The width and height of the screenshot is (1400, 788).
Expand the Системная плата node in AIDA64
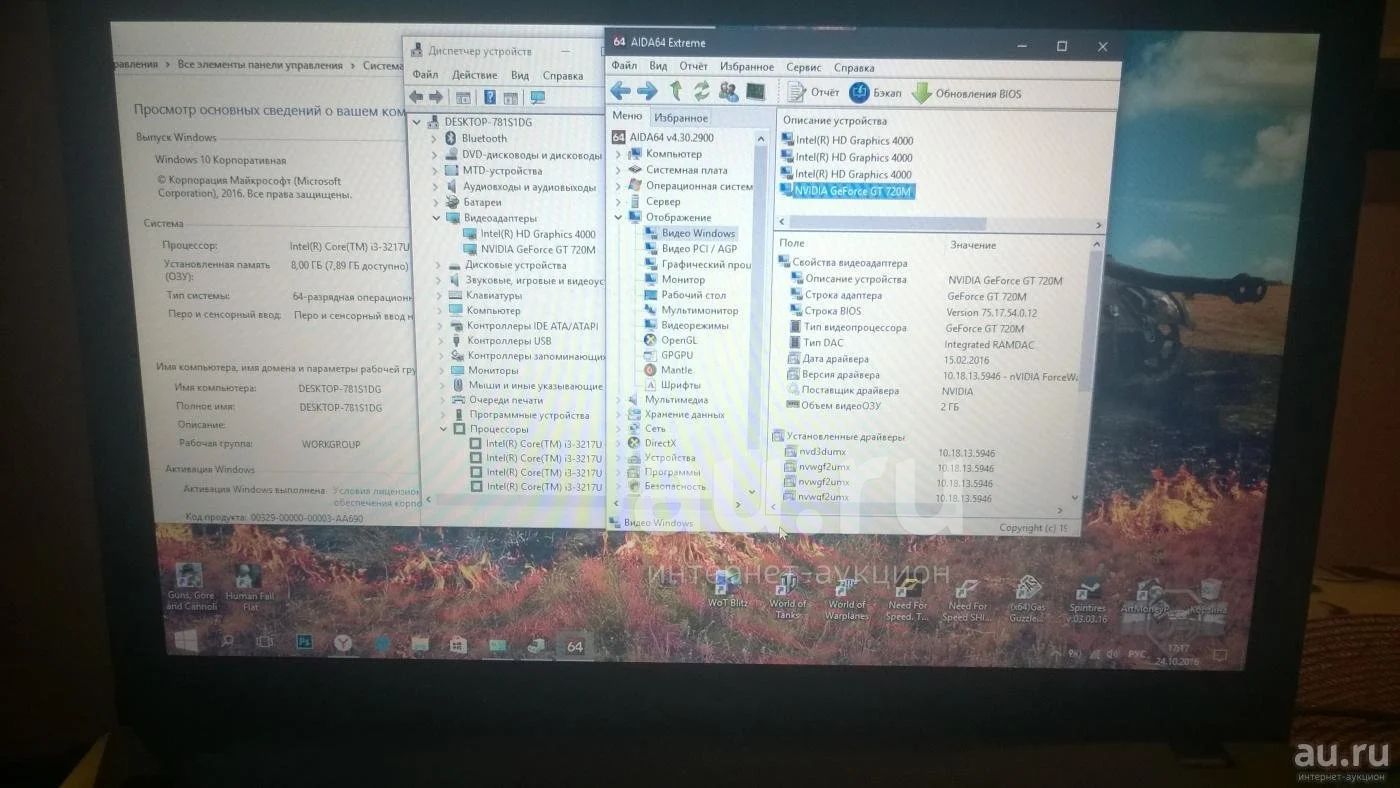(x=618, y=170)
